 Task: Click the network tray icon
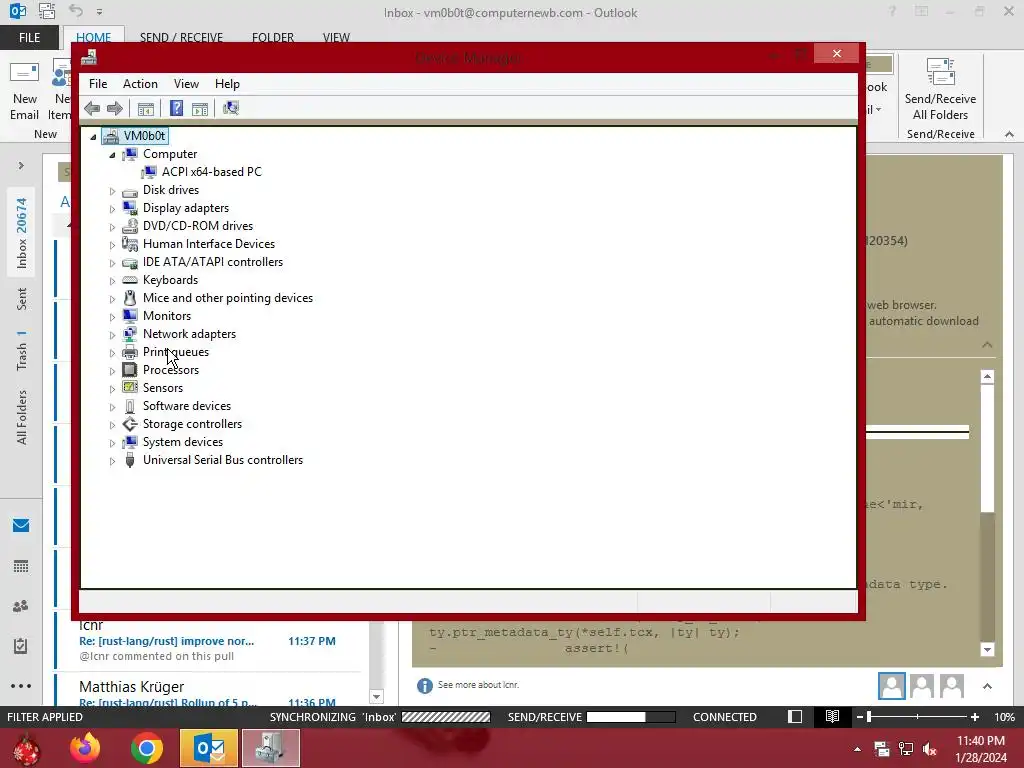906,749
